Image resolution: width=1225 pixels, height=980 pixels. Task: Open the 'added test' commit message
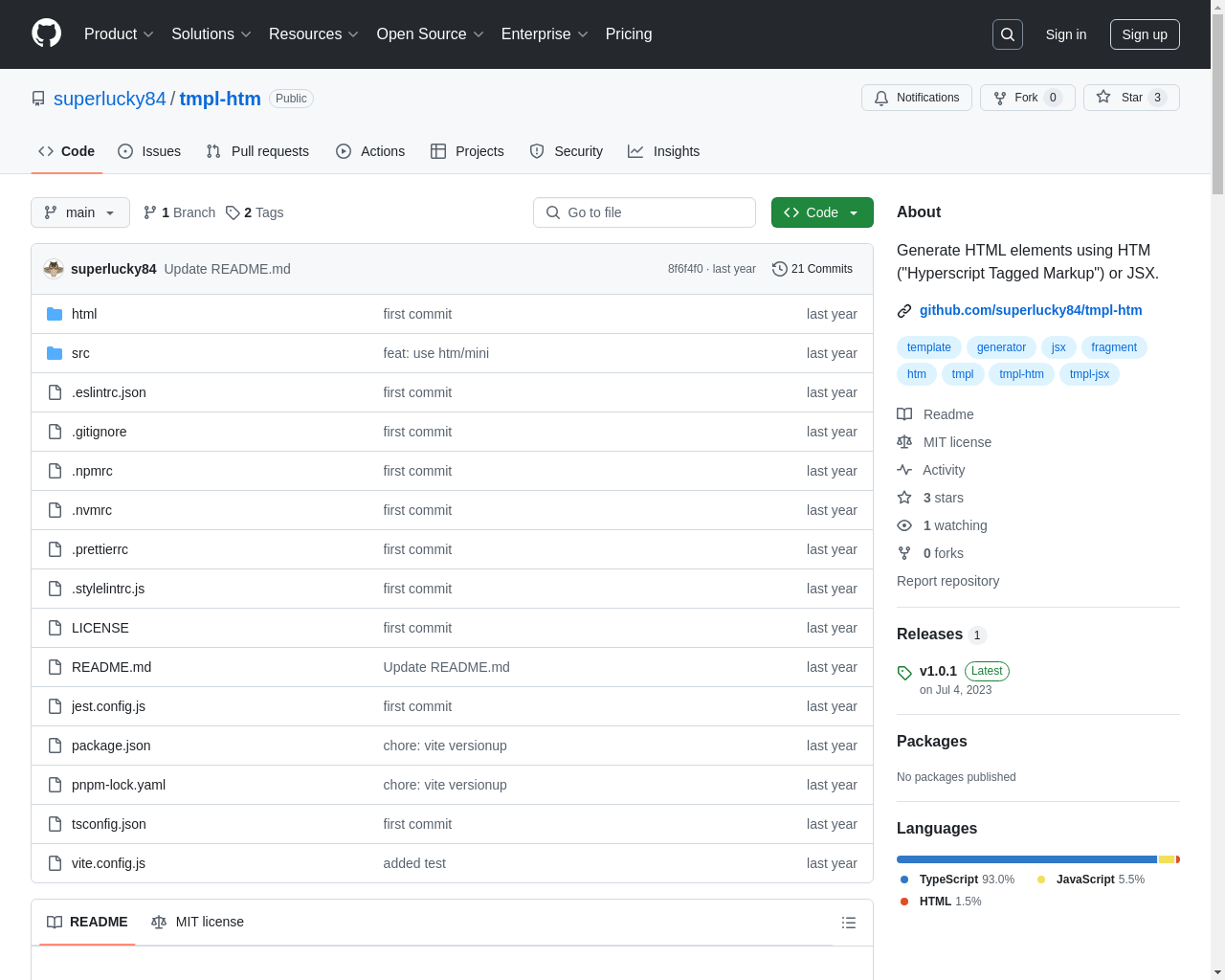pyautogui.click(x=414, y=863)
